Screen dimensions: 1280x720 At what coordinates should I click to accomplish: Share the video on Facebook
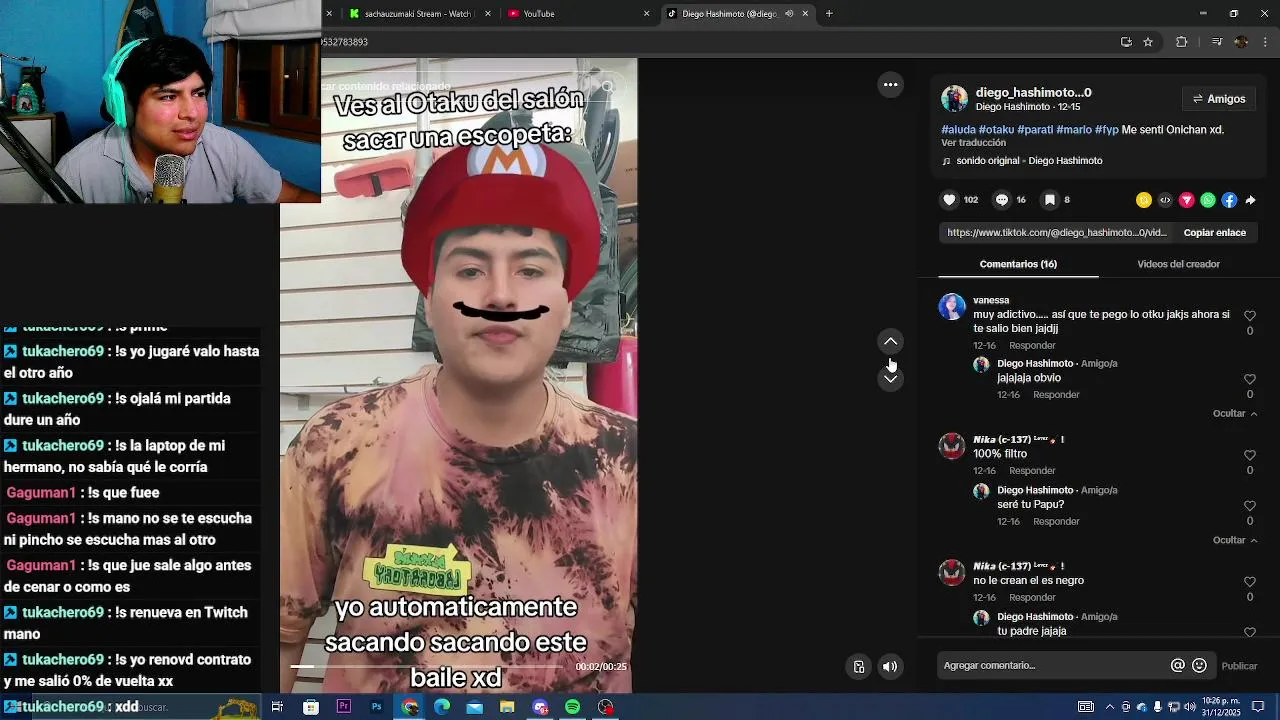tap(1229, 200)
